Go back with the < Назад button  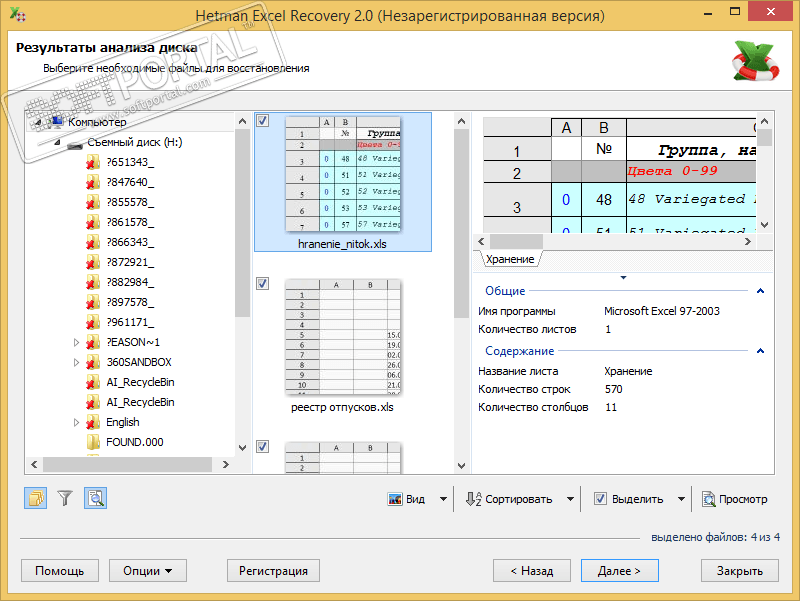(532, 570)
